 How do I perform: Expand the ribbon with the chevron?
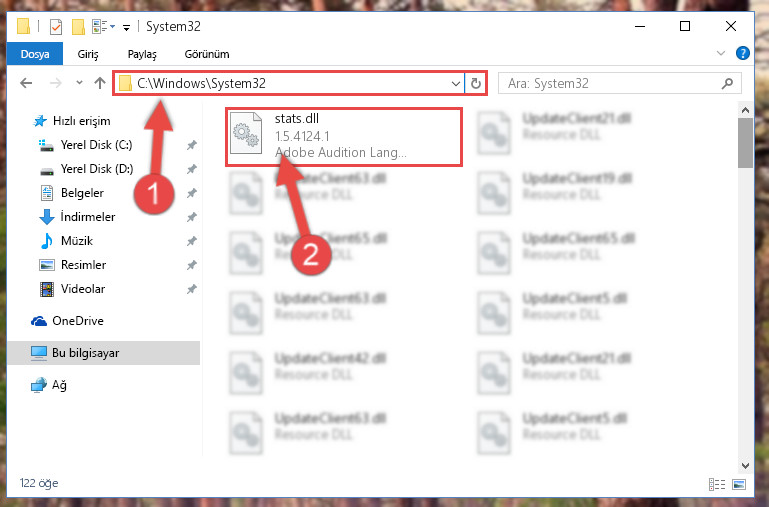720,53
